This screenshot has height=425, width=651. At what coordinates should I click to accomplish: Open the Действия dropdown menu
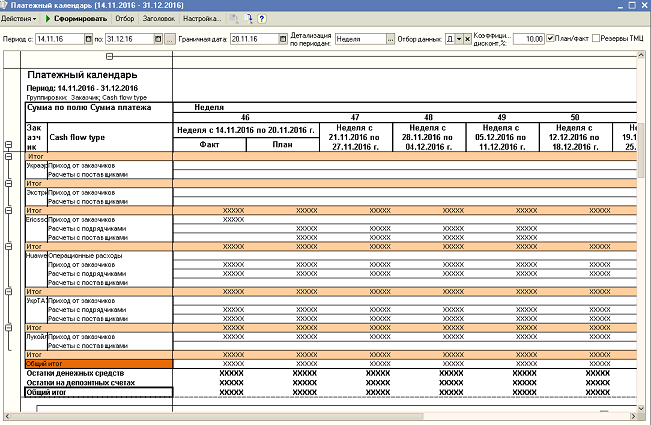20,18
